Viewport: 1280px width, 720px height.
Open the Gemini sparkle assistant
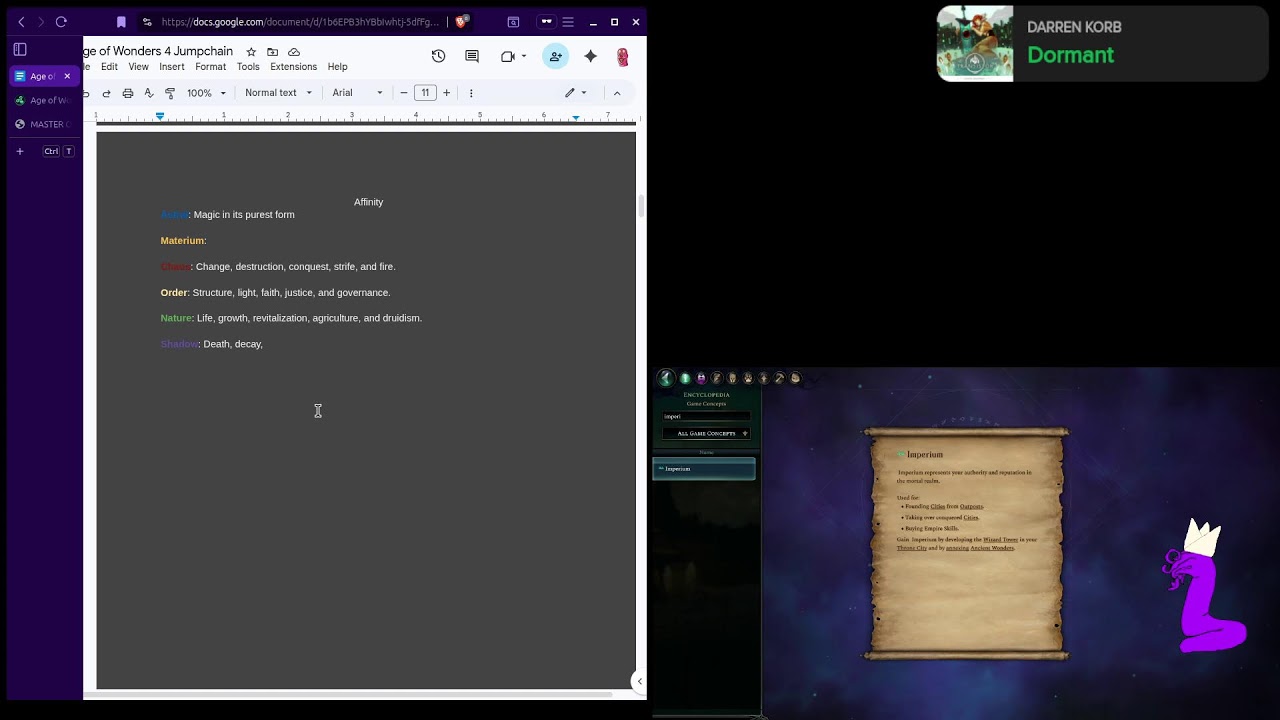coord(591,57)
